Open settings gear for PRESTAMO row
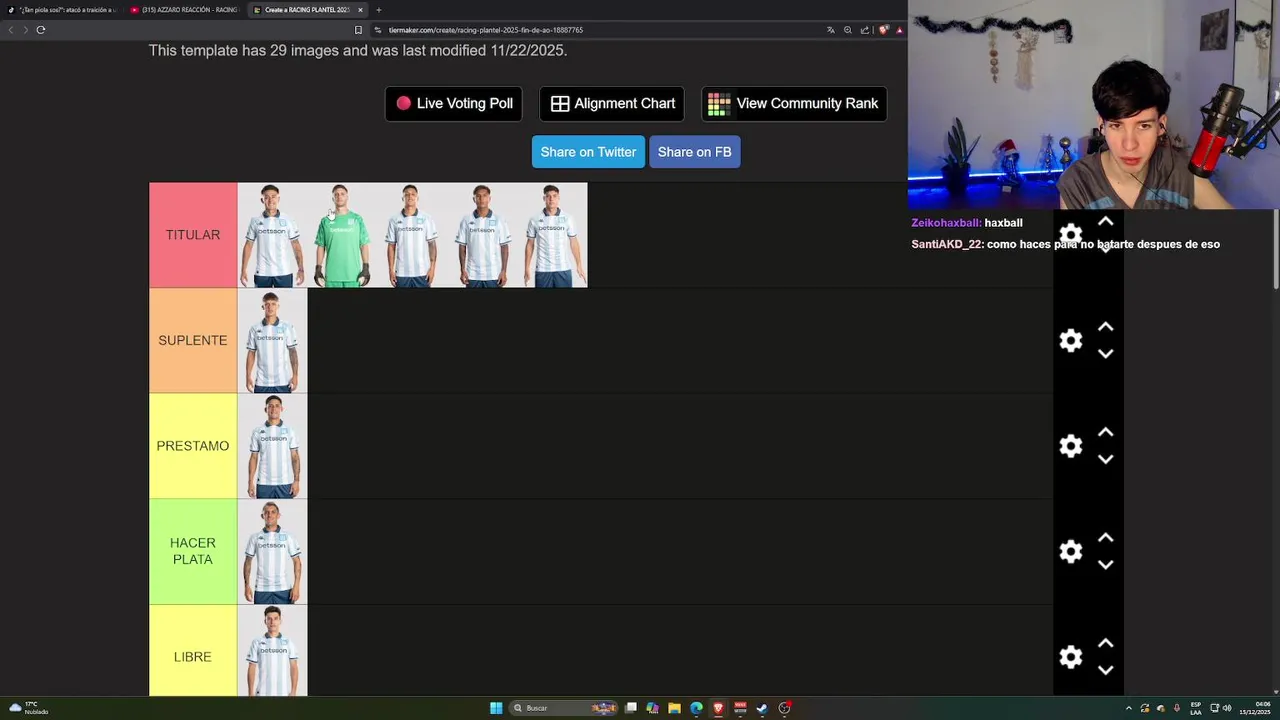The height and width of the screenshot is (720, 1280). [1071, 446]
